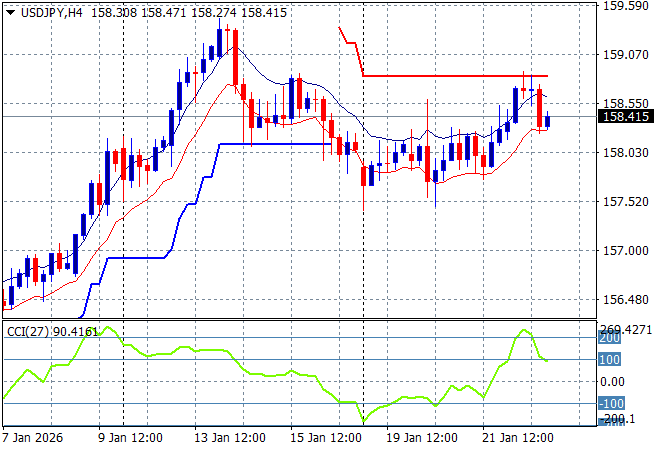The width and height of the screenshot is (660, 450).
Task: Click the red horizontal resistance line
Action: tap(450, 76)
